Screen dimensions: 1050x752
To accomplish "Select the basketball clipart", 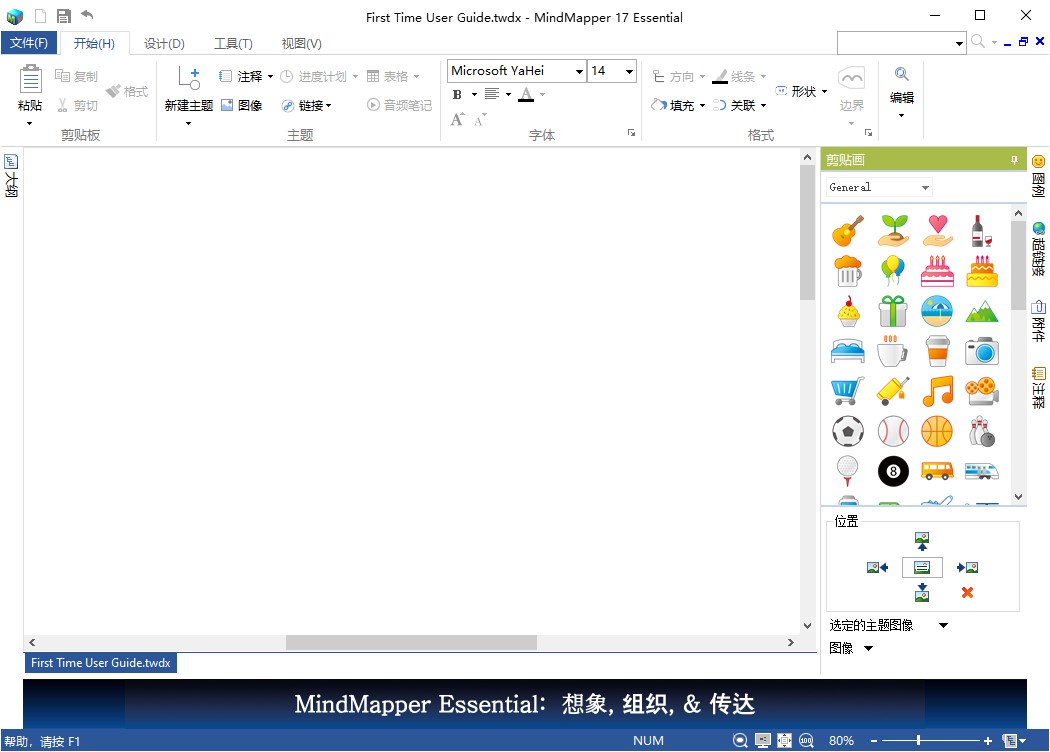I will pyautogui.click(x=937, y=431).
